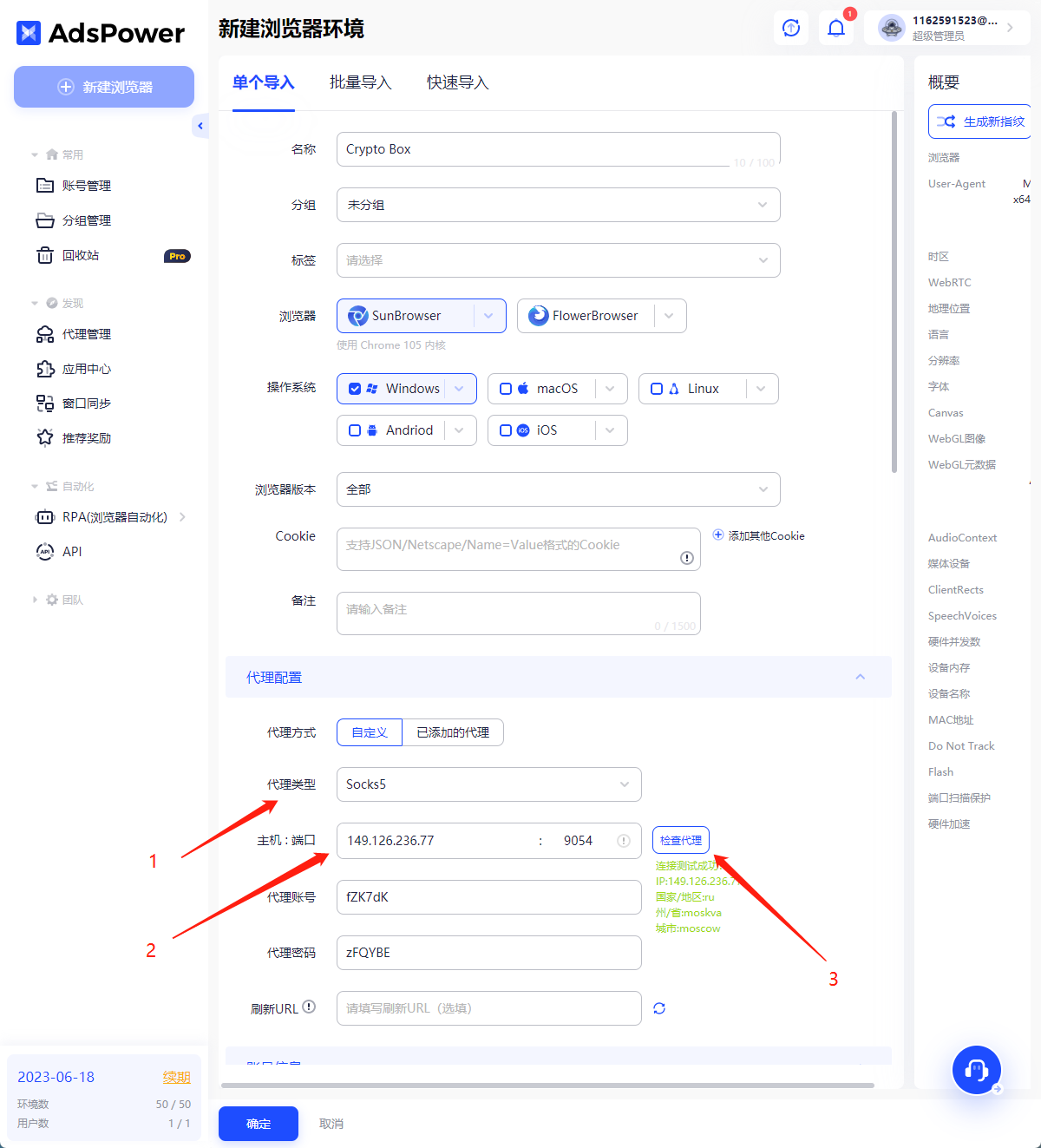The image size is (1041, 1148).
Task: Click the 刷新URL input field
Action: coord(489,1008)
